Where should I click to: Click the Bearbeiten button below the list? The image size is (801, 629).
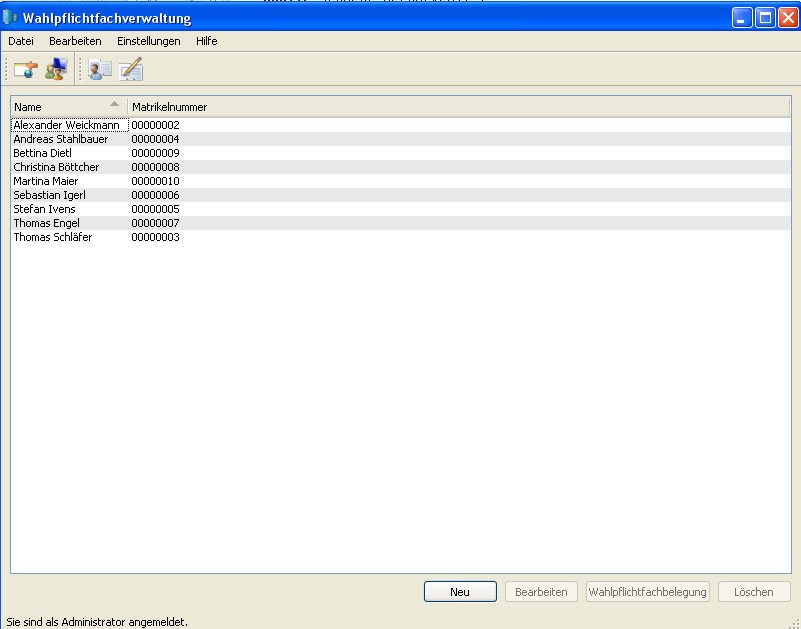pos(541,592)
